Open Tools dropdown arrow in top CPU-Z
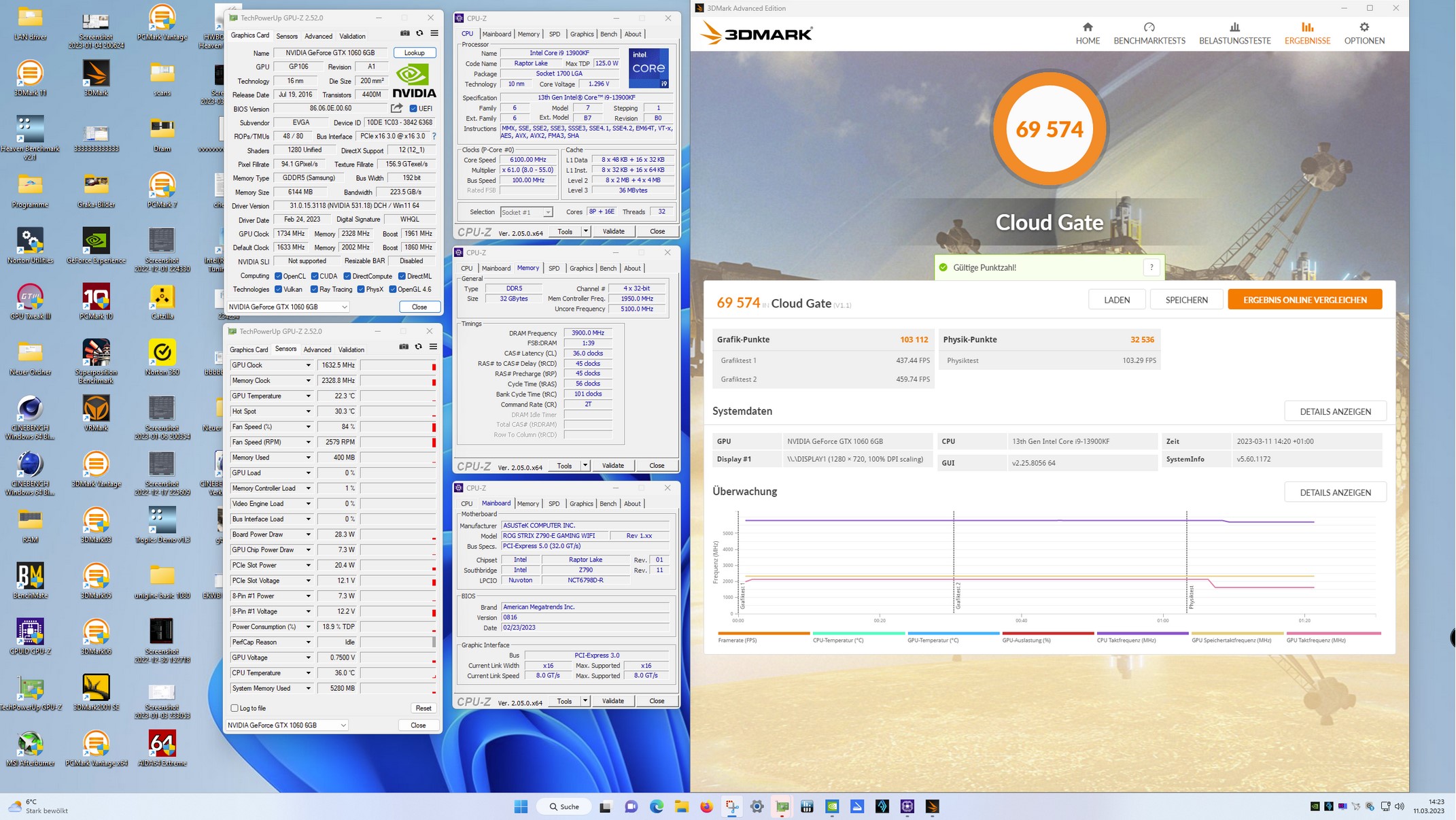 [x=585, y=231]
